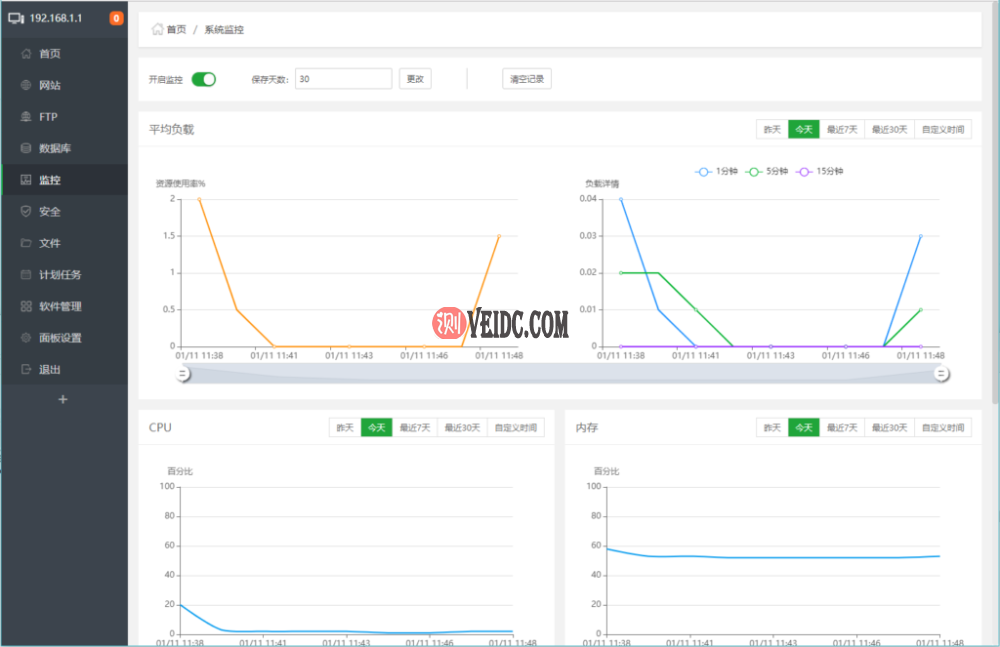This screenshot has width=1000, height=647.
Task: Click the shield icon beside 安全
Action: 26,211
